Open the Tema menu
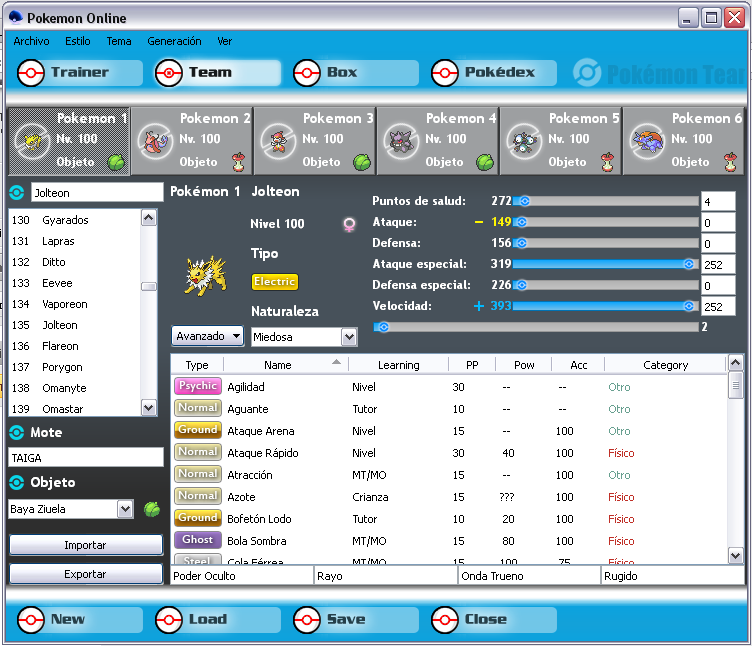752x646 pixels. coord(119,41)
